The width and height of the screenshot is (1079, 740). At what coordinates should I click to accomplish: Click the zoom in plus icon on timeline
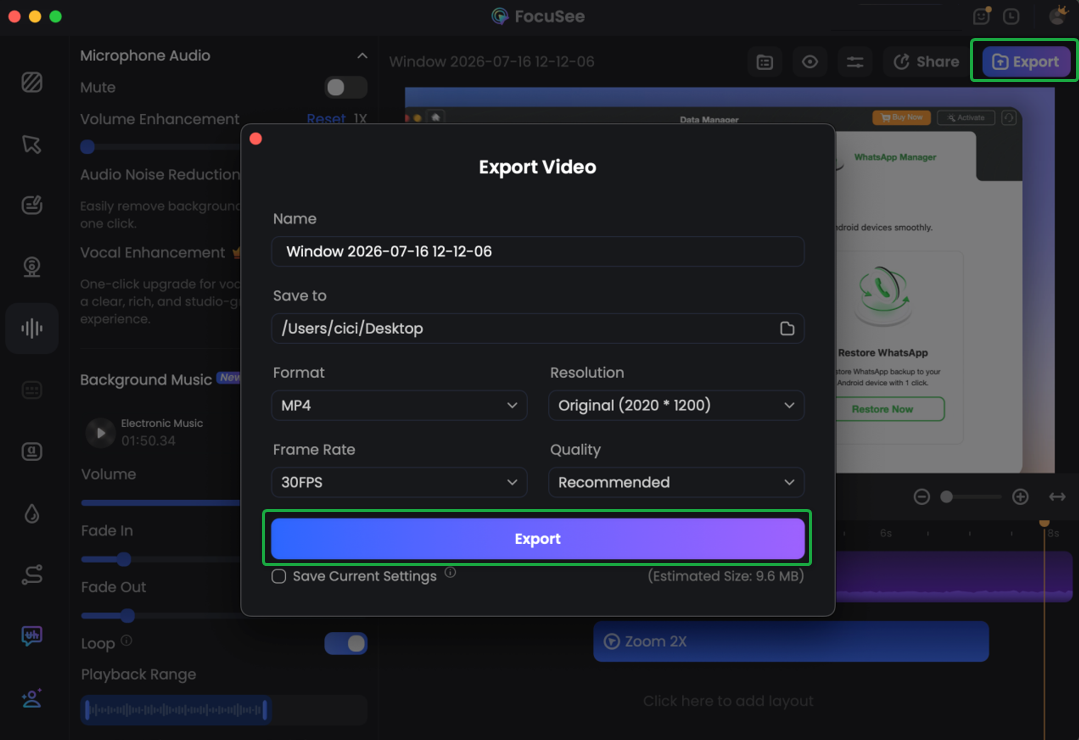click(1021, 496)
